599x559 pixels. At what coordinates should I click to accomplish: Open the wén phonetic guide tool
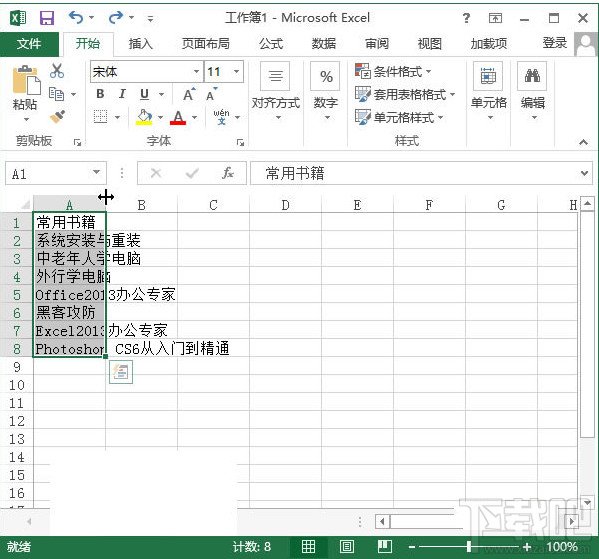[x=222, y=117]
